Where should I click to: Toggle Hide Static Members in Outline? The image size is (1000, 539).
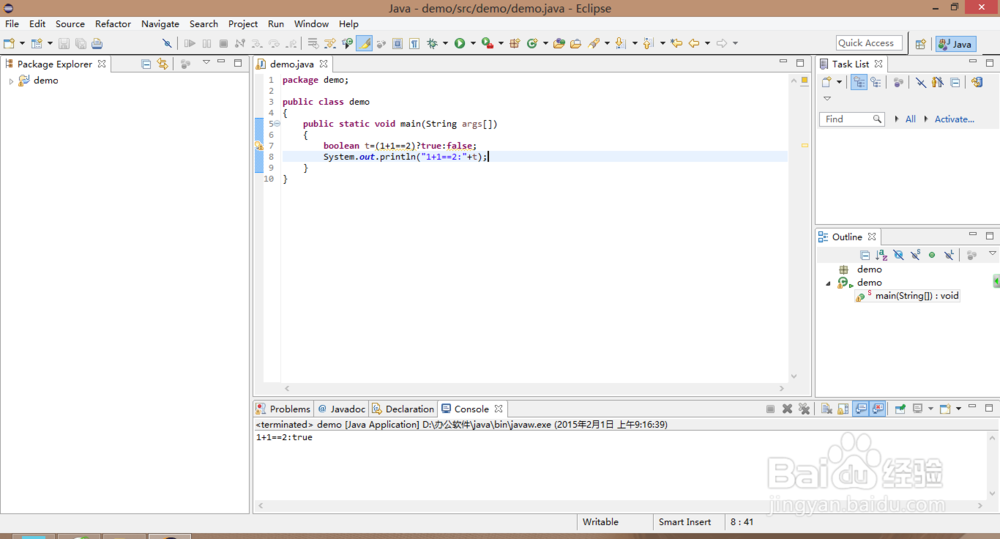point(916,255)
